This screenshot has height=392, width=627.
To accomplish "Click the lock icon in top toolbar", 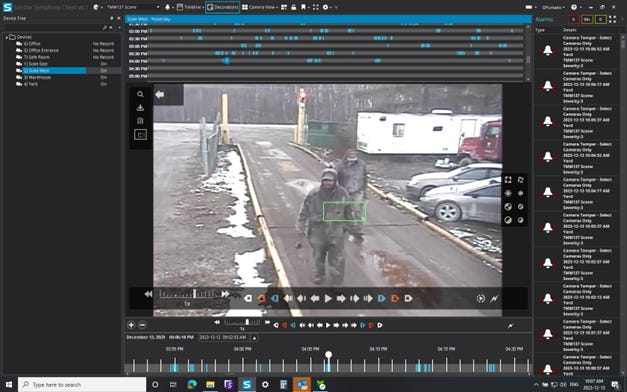I will pos(294,7).
